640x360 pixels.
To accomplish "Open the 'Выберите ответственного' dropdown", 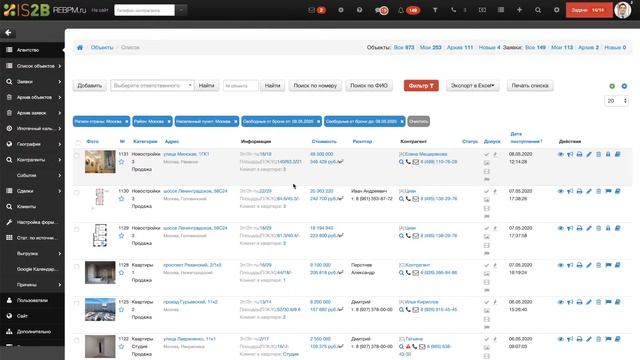I will coord(152,86).
